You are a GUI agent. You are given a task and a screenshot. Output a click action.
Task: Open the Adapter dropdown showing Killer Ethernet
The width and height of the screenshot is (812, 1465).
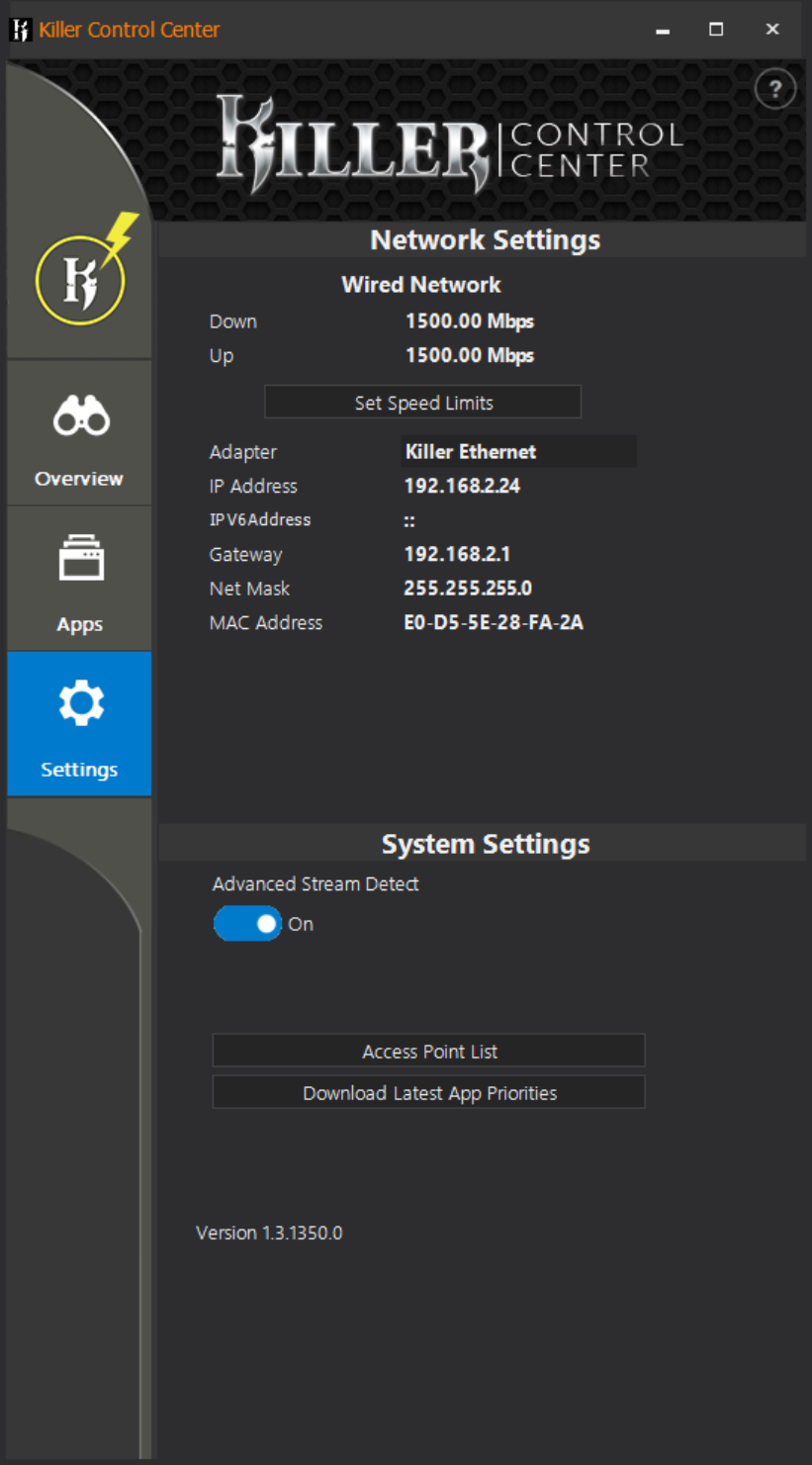click(x=518, y=452)
